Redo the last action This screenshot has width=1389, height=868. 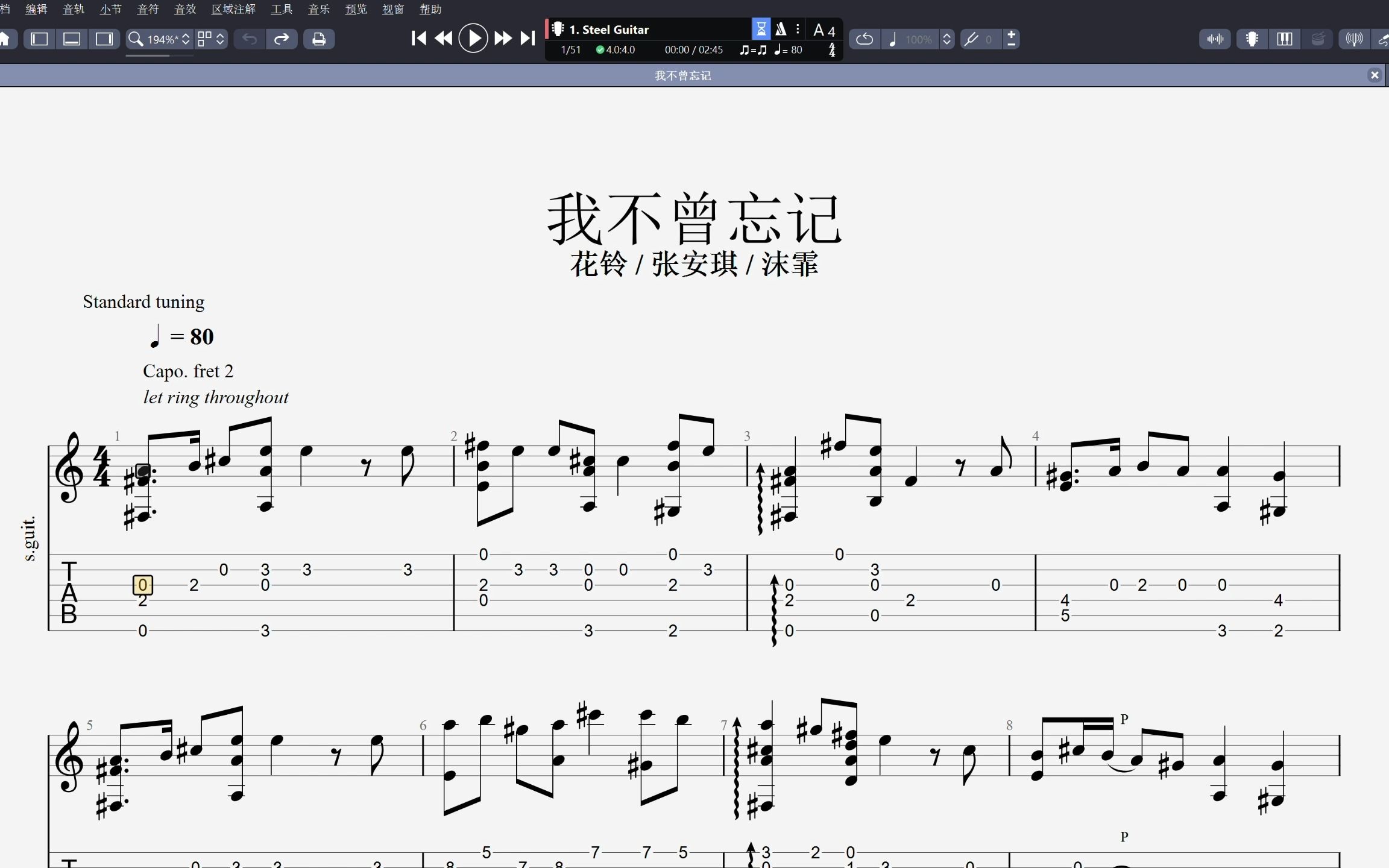coord(282,39)
